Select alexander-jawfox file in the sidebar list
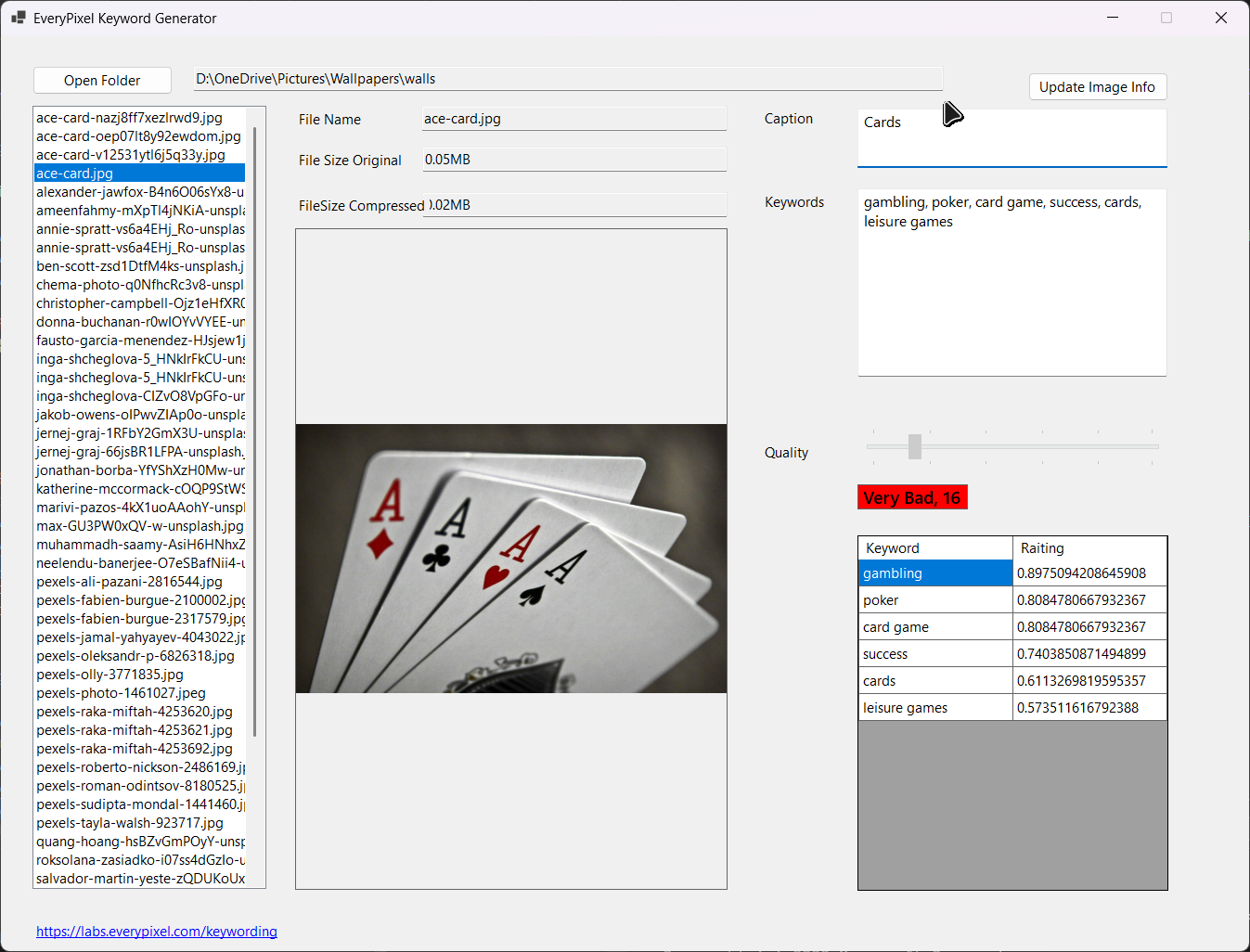The width and height of the screenshot is (1250, 952). [x=139, y=191]
